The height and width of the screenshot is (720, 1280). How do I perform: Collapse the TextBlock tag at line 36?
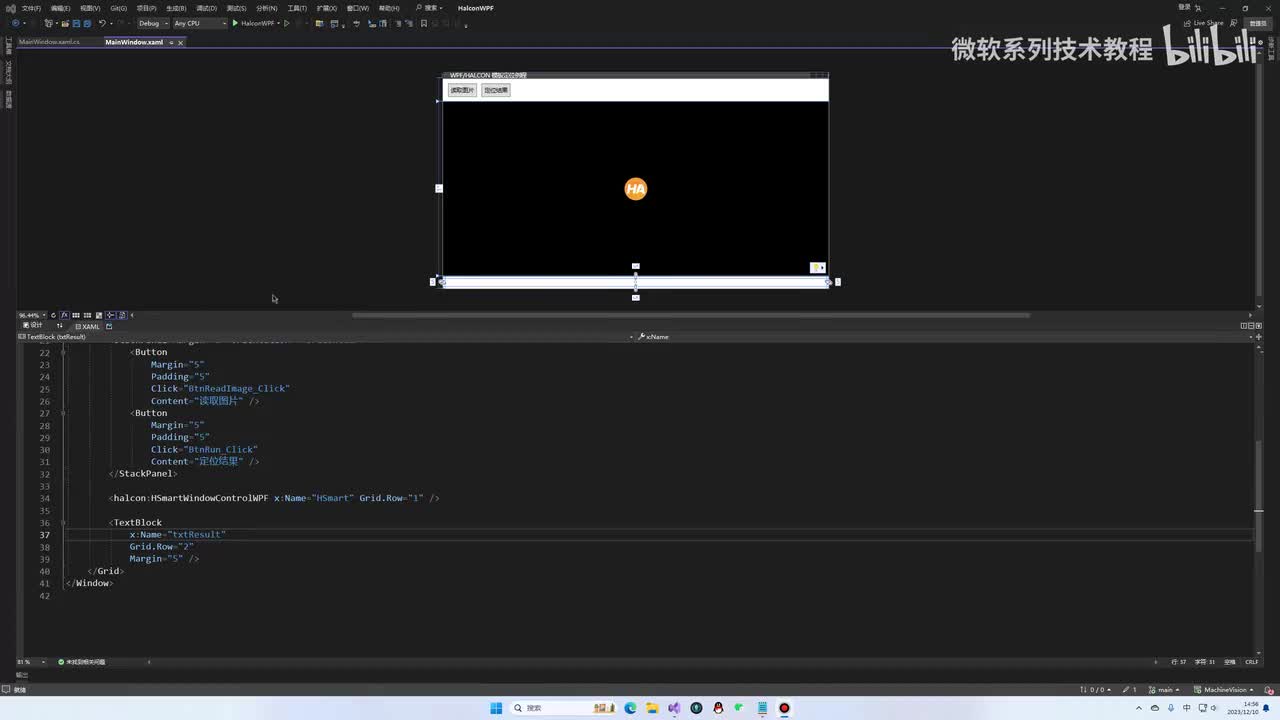coord(62,523)
